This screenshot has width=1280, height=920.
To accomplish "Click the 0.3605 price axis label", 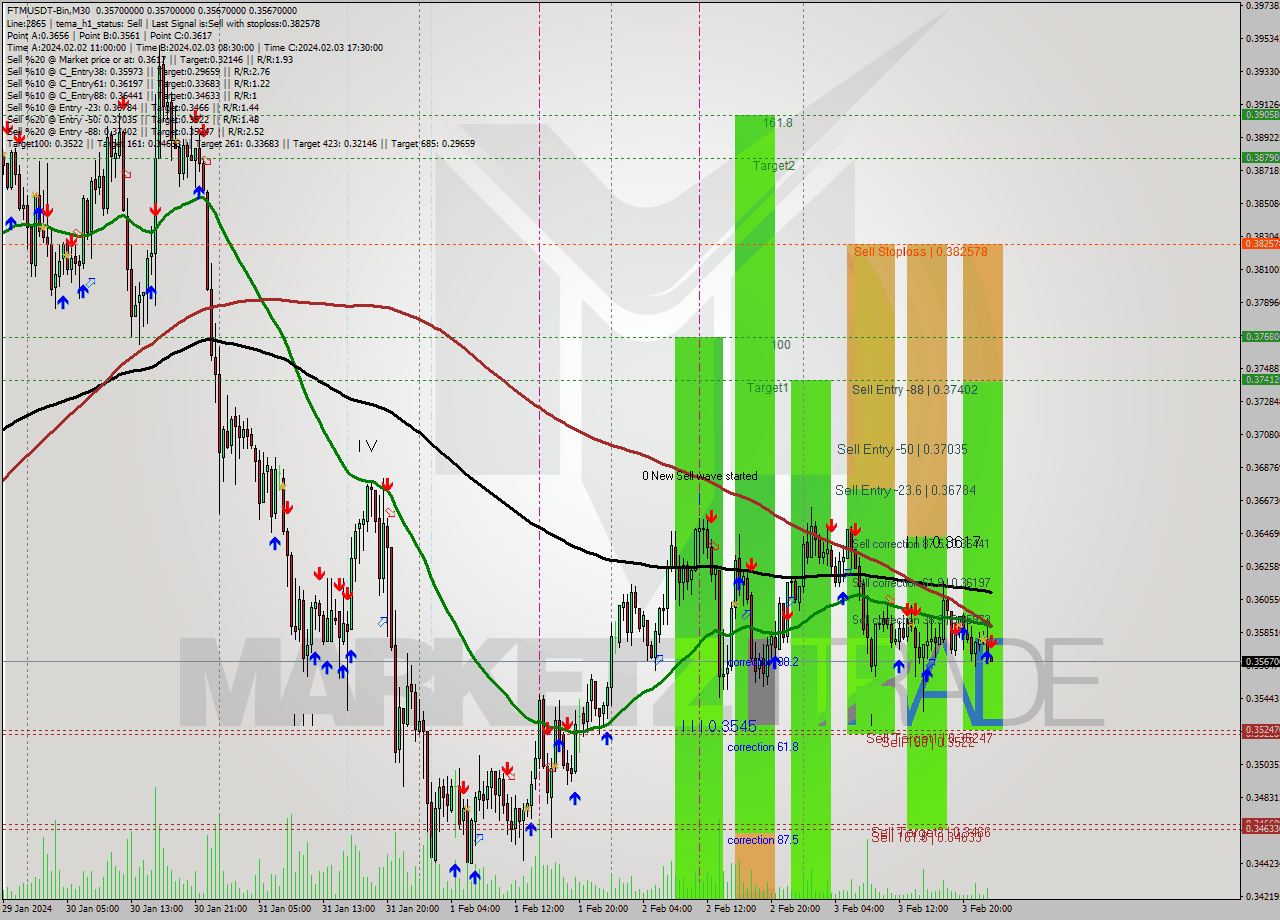I will click(x=1262, y=600).
